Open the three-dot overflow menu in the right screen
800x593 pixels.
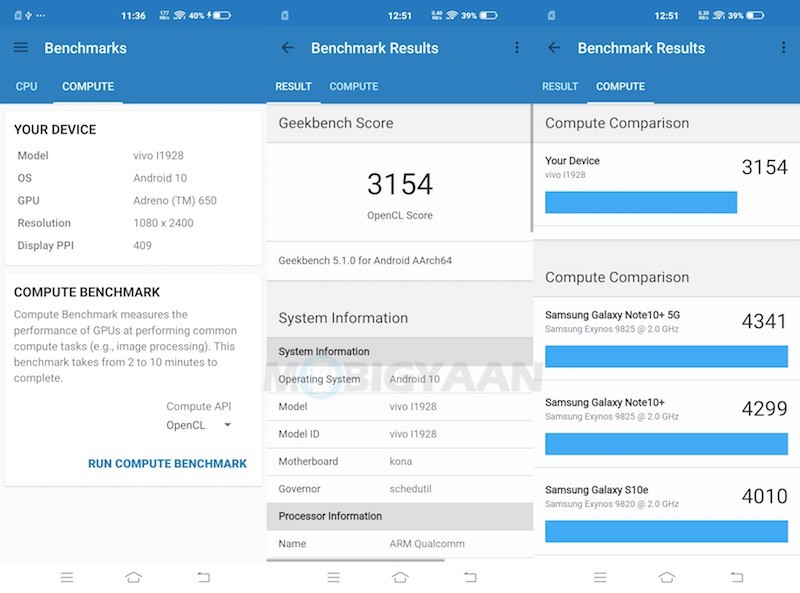tap(783, 47)
